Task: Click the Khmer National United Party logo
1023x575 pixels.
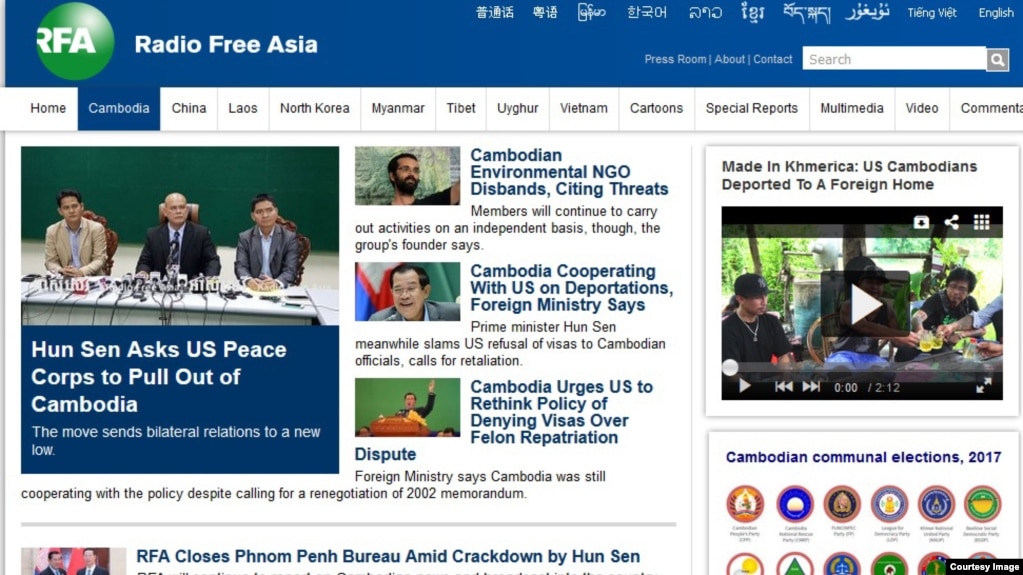Action: coord(936,504)
